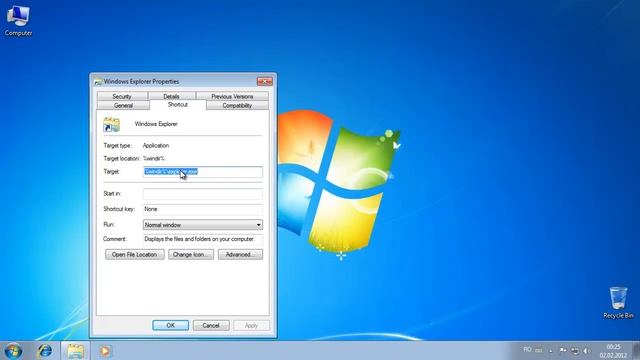Switch to the Details tab

click(171, 96)
